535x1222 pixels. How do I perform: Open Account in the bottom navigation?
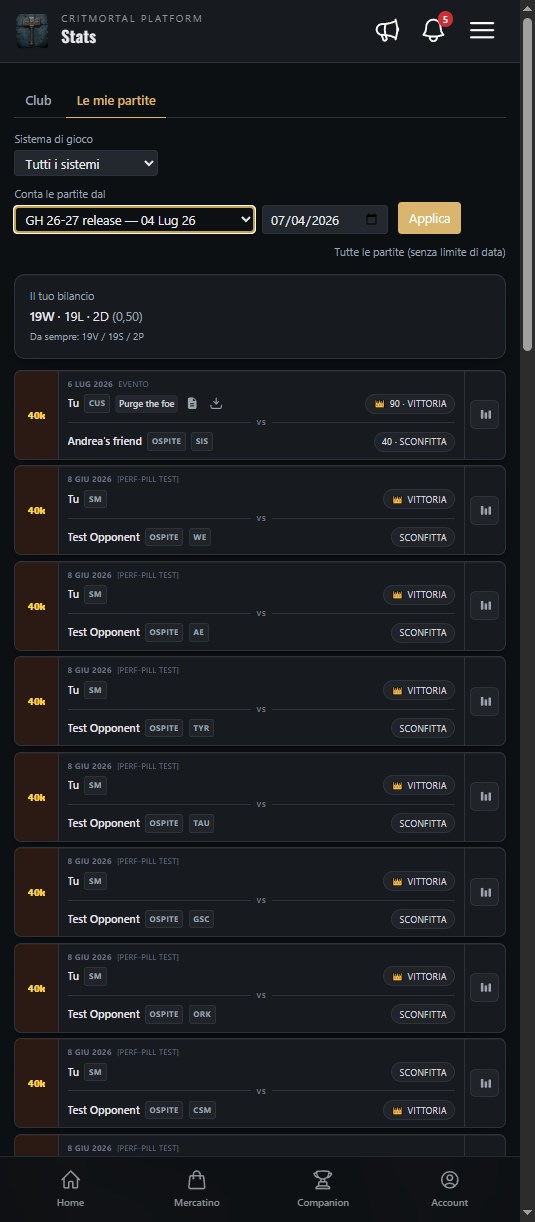click(x=449, y=1189)
